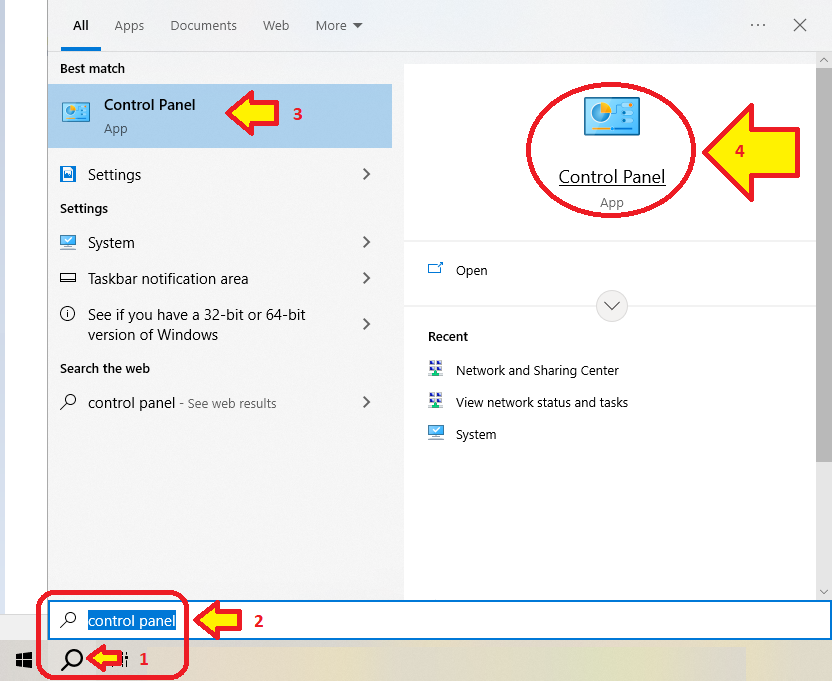The height and width of the screenshot is (681, 832).
Task: Click View network status and tasks icon
Action: 436,400
